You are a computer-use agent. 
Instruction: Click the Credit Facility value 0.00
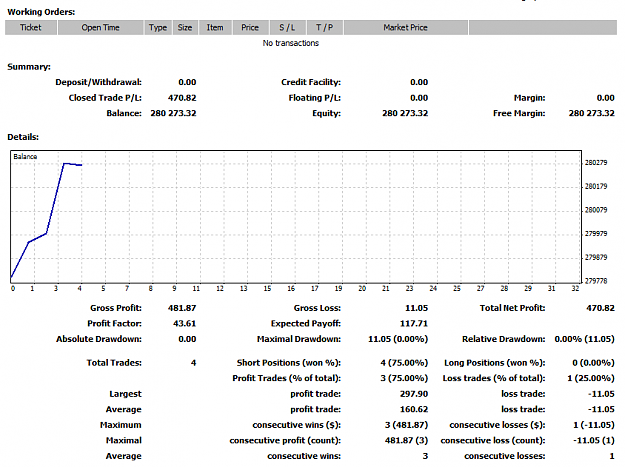pos(419,82)
